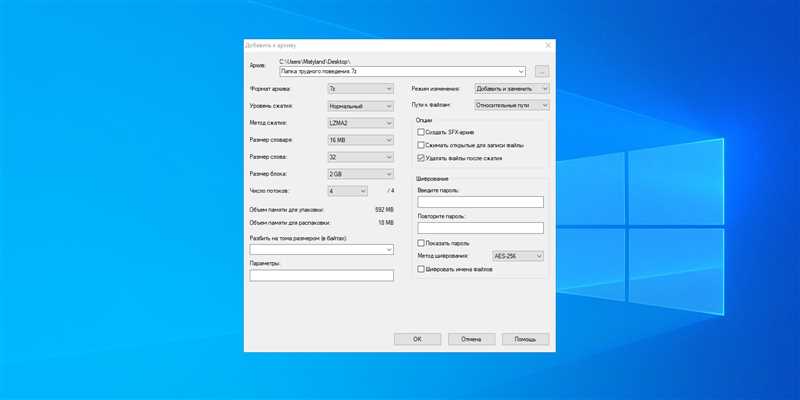Click the "Объем памяти для упаковки" label
Viewport: 800px width, 400px height.
pos(286,210)
